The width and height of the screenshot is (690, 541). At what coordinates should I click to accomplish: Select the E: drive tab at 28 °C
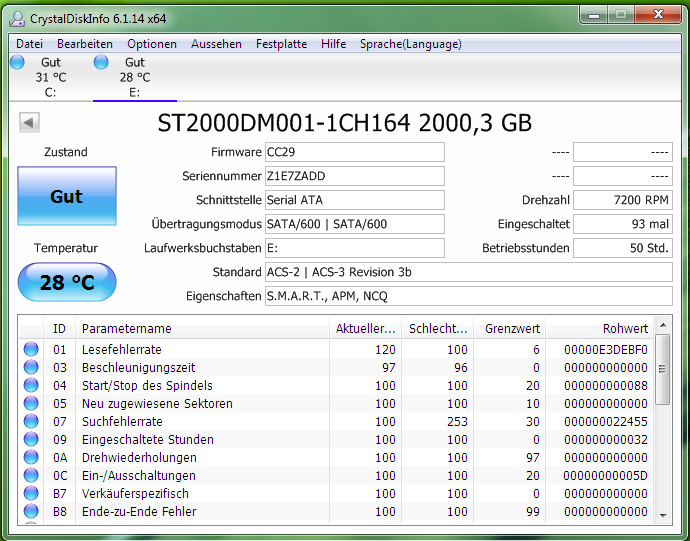[134, 77]
